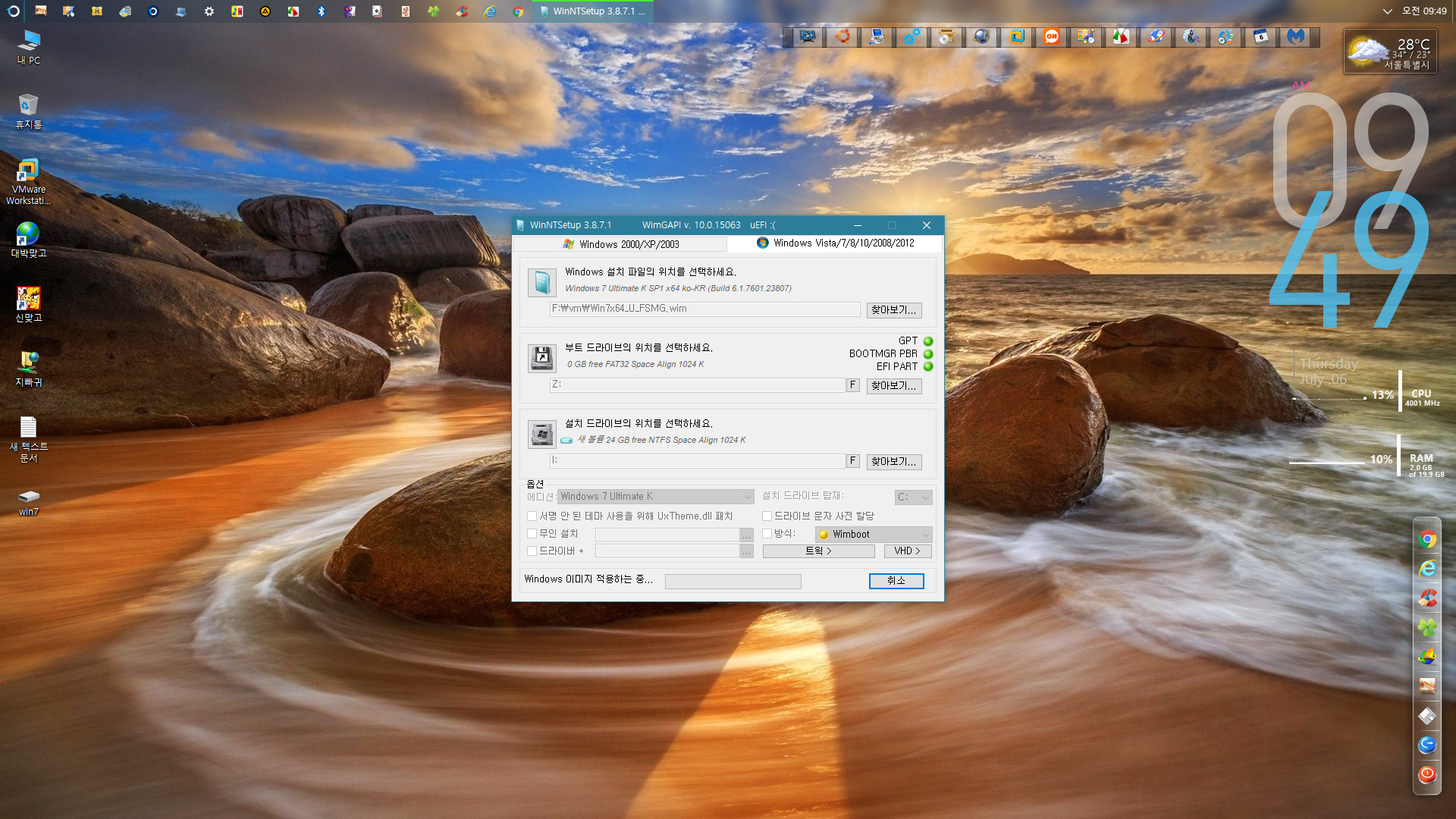This screenshot has height=819, width=1456.
Task: Click the image applying progress bar
Action: tap(733, 582)
